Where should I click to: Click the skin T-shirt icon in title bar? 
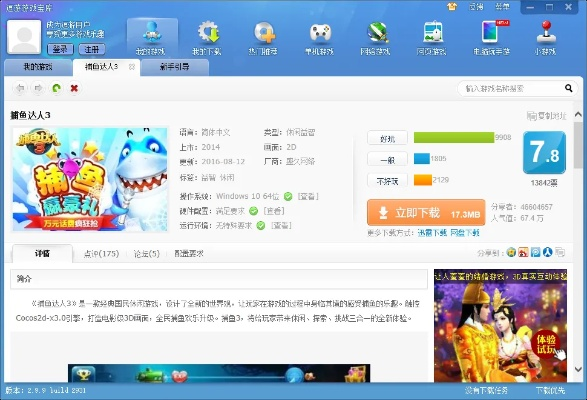452,6
